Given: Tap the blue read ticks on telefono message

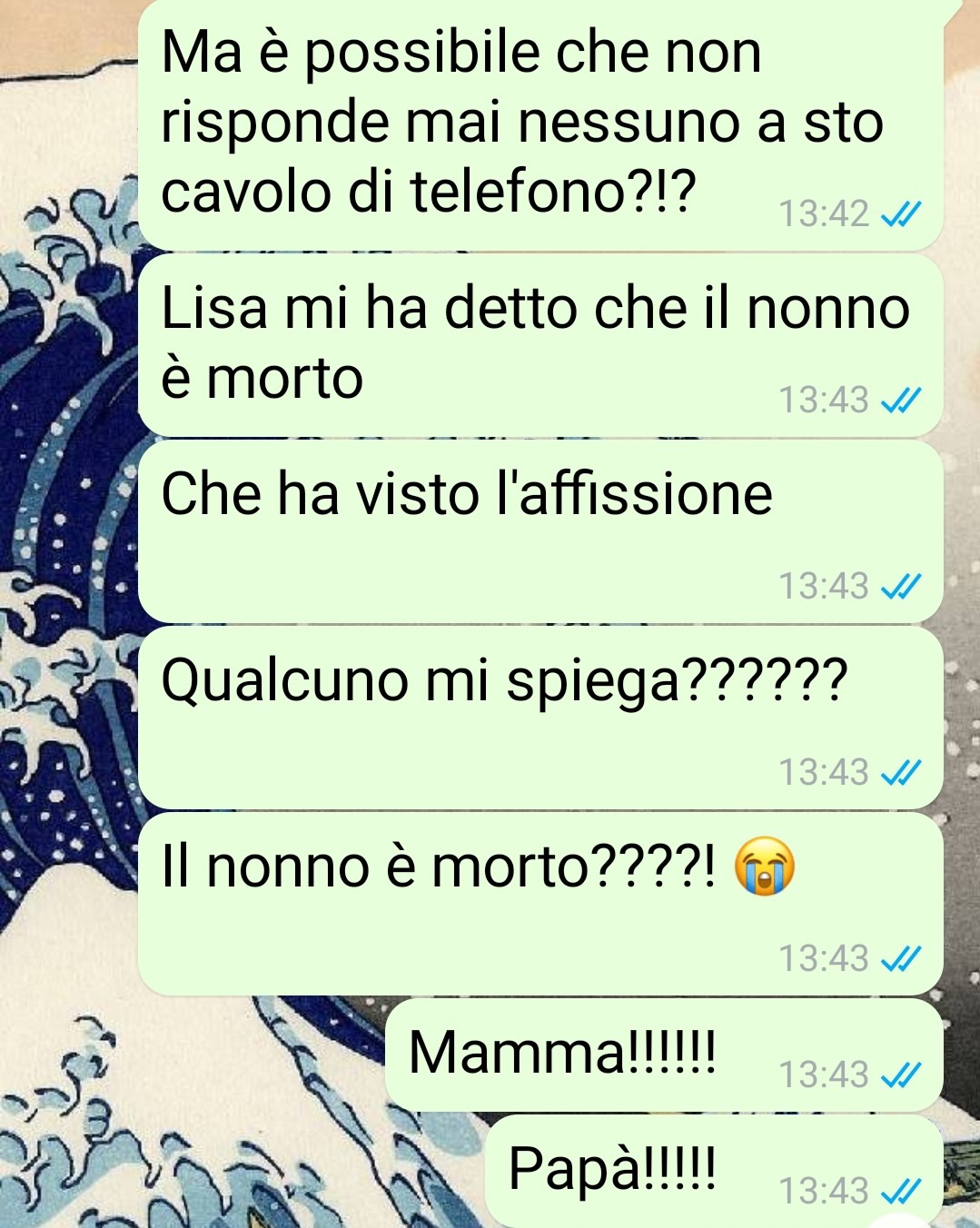Looking at the screenshot, I should pos(902,215).
